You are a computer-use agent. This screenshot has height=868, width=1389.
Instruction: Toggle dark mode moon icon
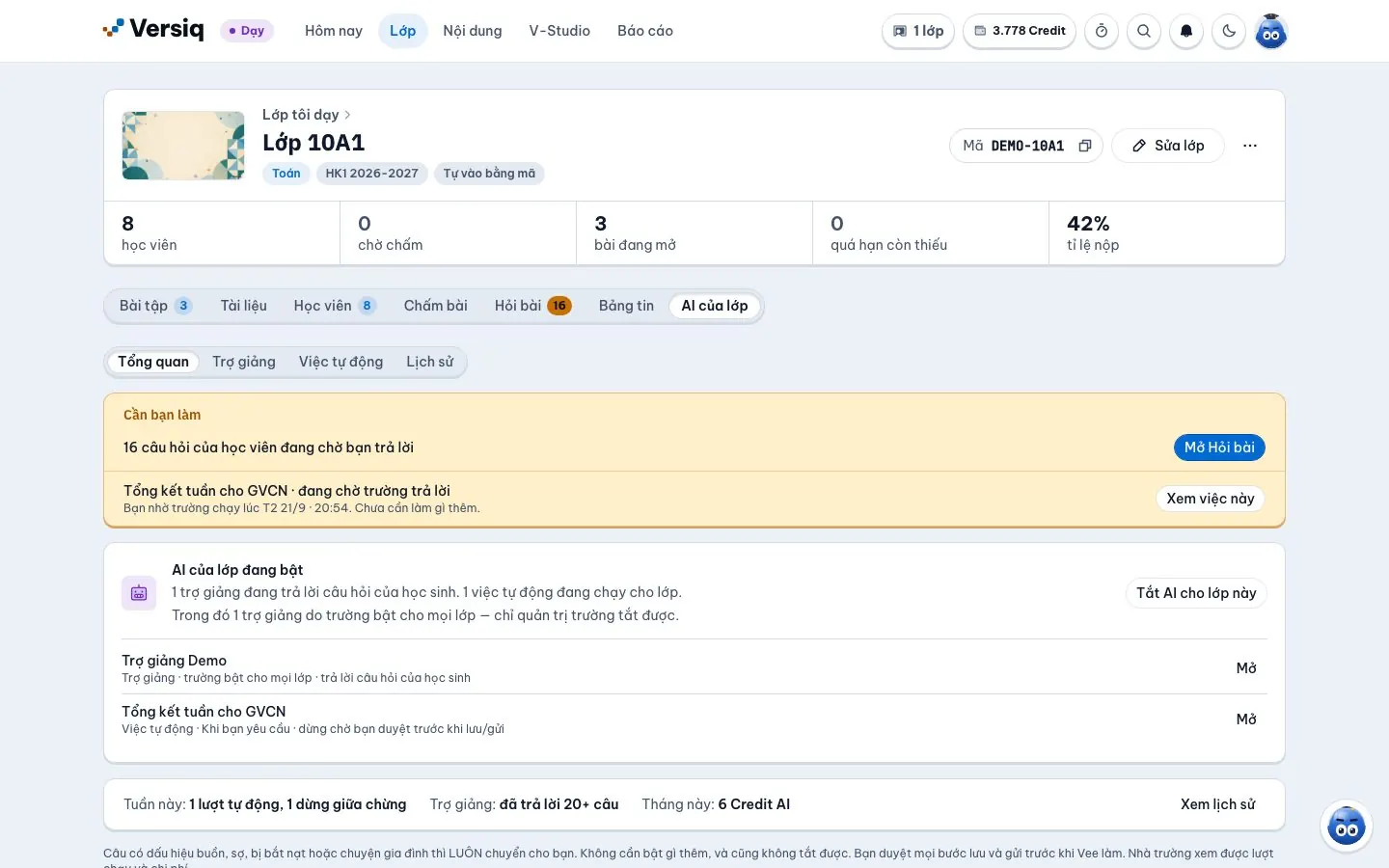1229,31
